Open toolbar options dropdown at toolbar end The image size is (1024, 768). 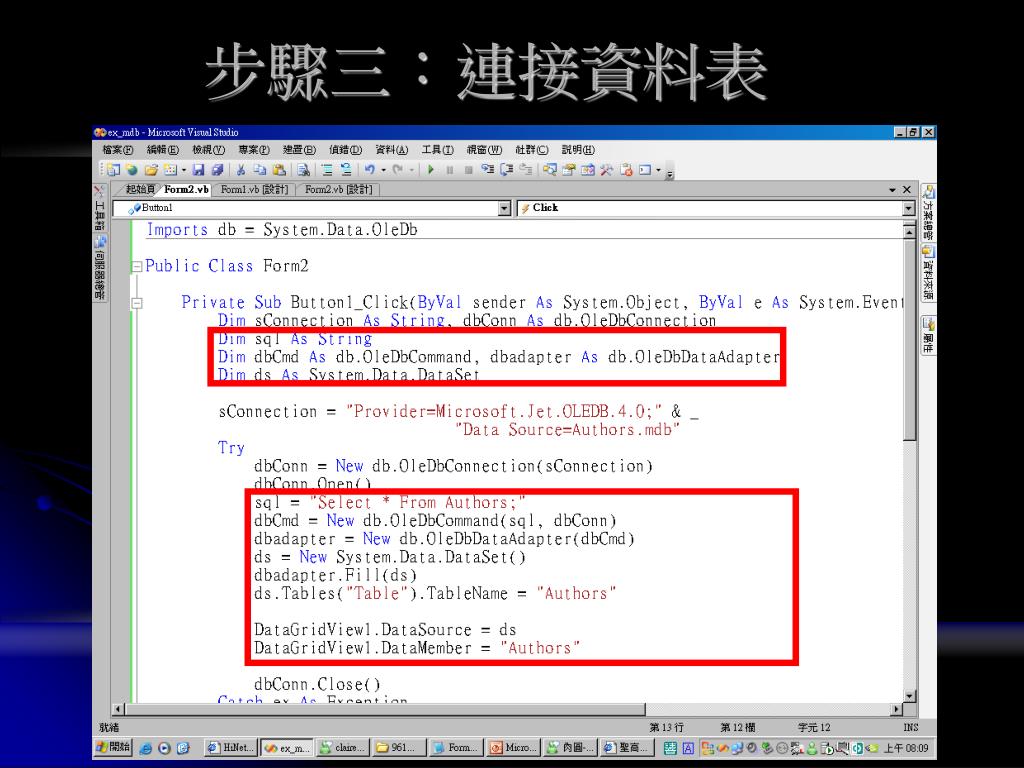[670, 172]
